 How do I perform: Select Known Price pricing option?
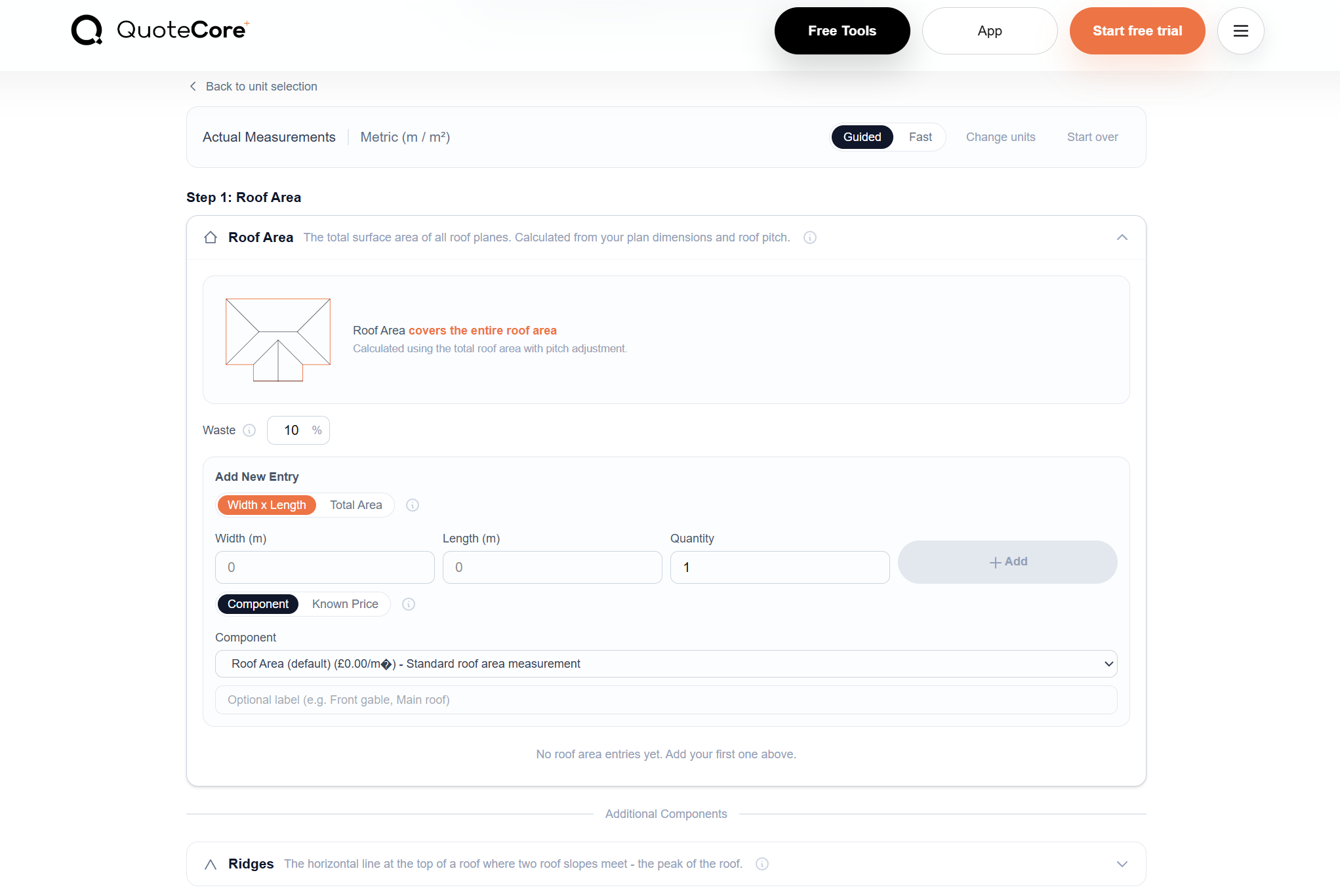[345, 604]
